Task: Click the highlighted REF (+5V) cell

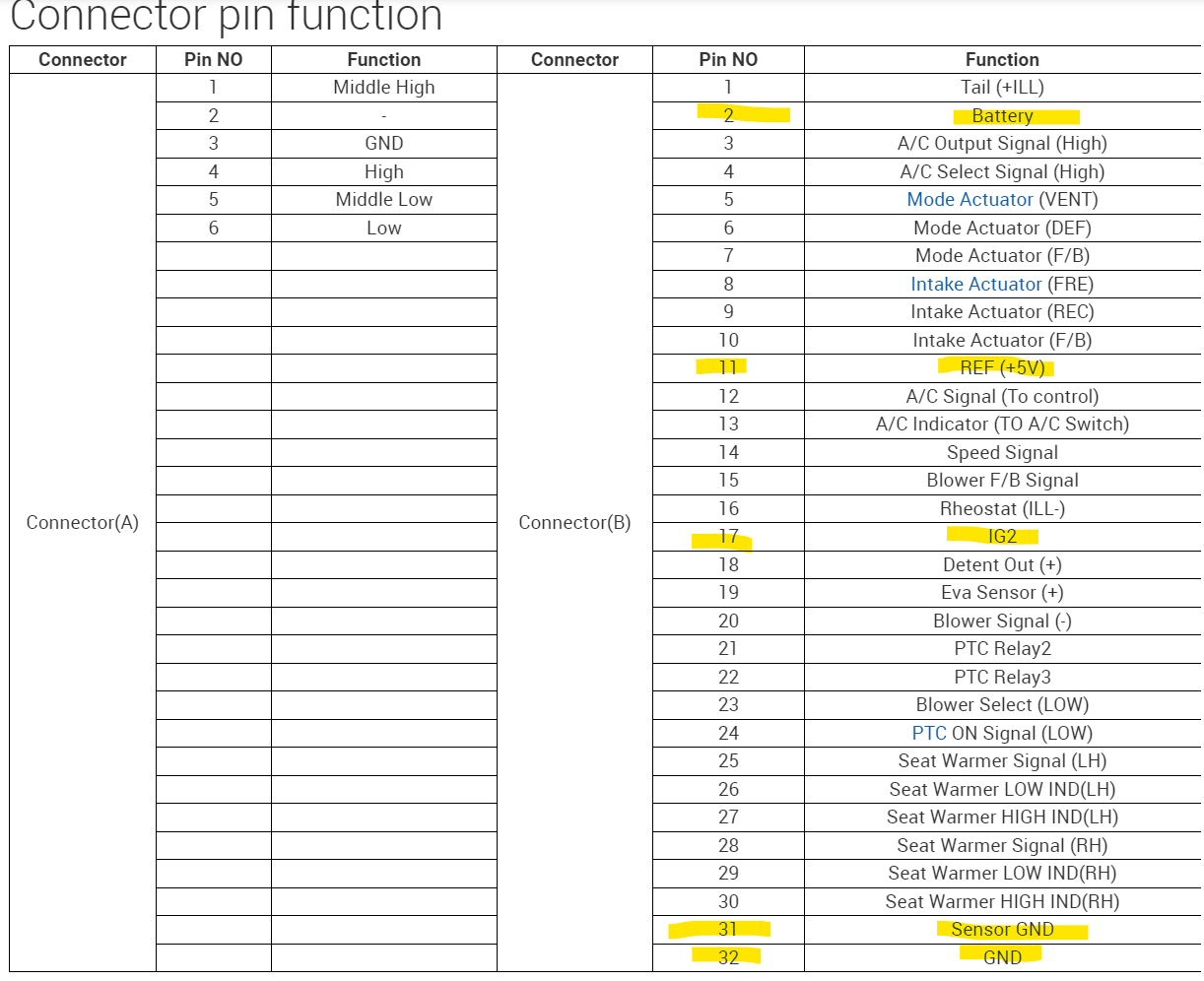Action: 1002,368
